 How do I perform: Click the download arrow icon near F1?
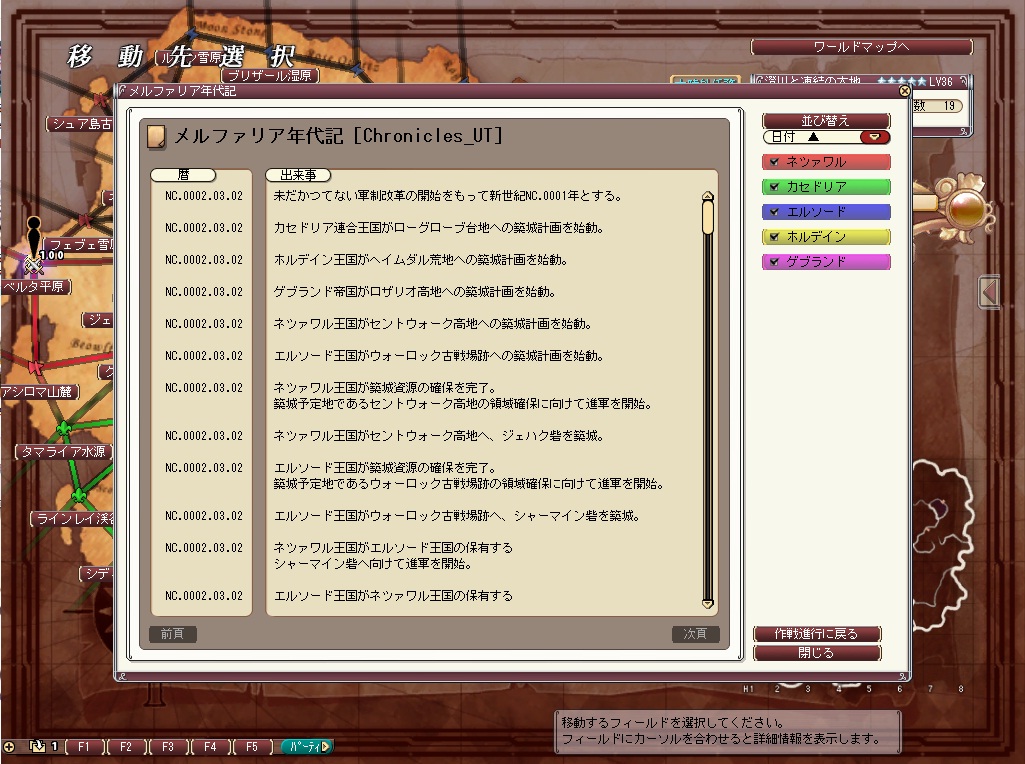point(37,746)
